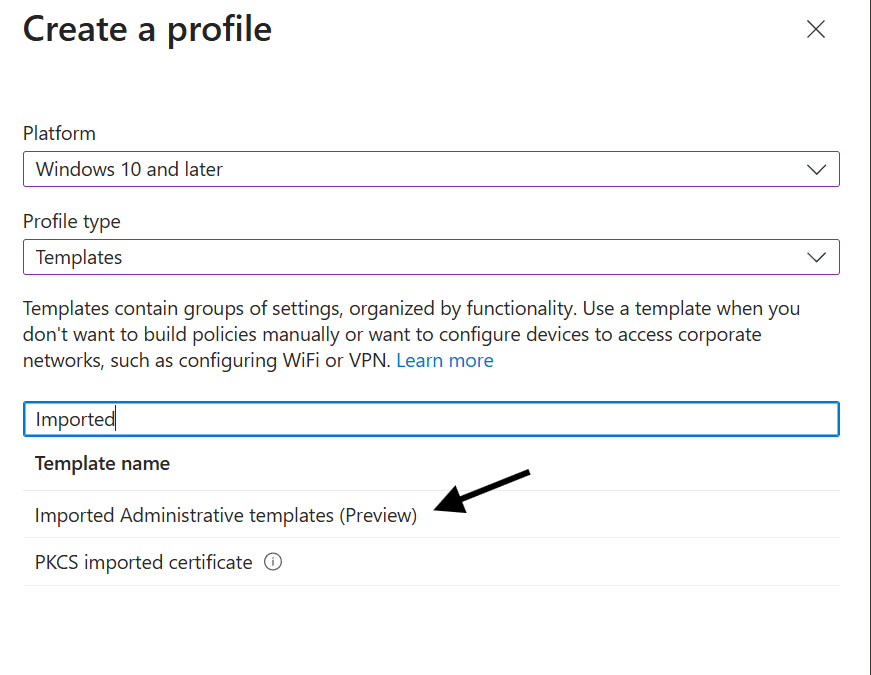Click the Templates description paragraph text
871x675 pixels.
pos(411,334)
